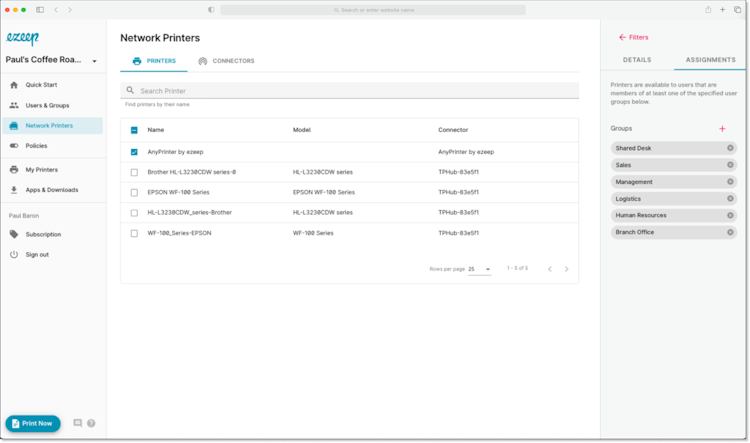The image size is (750, 443).
Task: Go to previous page of printers
Action: 550,269
